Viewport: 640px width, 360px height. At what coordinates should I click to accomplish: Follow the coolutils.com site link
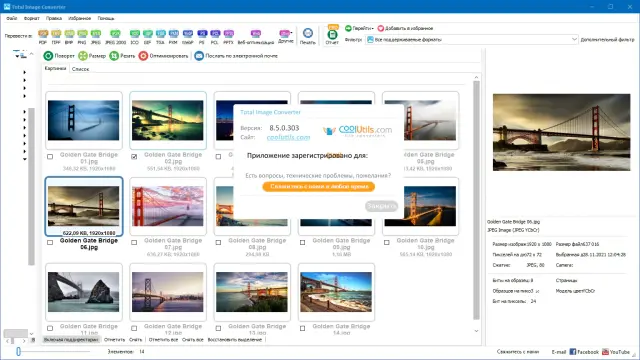pos(288,137)
